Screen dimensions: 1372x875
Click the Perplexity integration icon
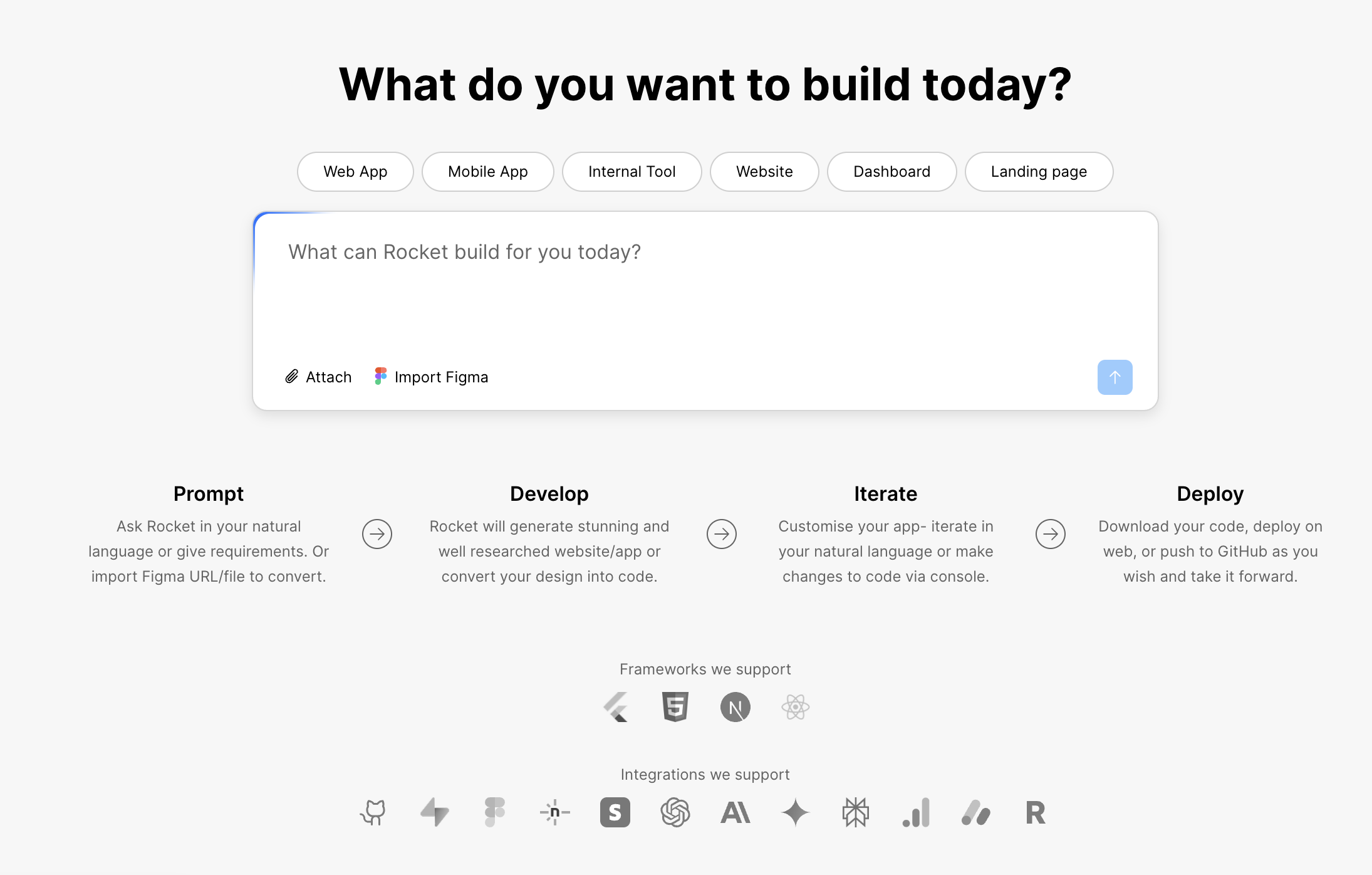point(856,812)
